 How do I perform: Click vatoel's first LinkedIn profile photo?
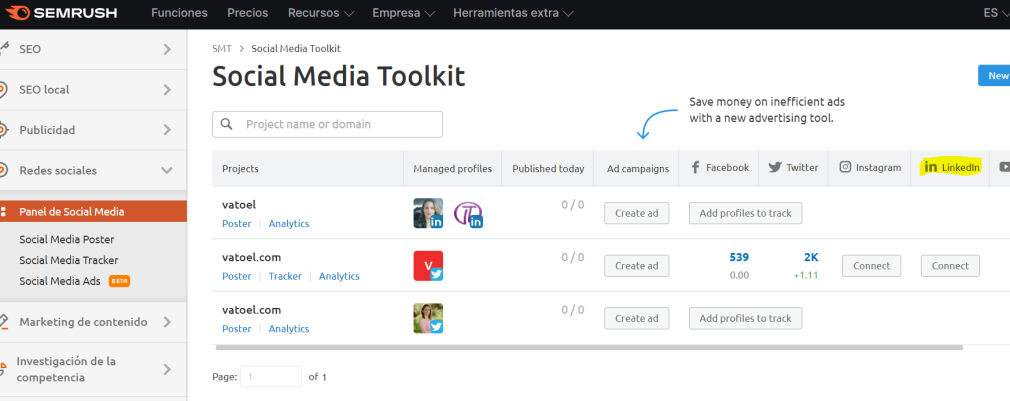(428, 213)
